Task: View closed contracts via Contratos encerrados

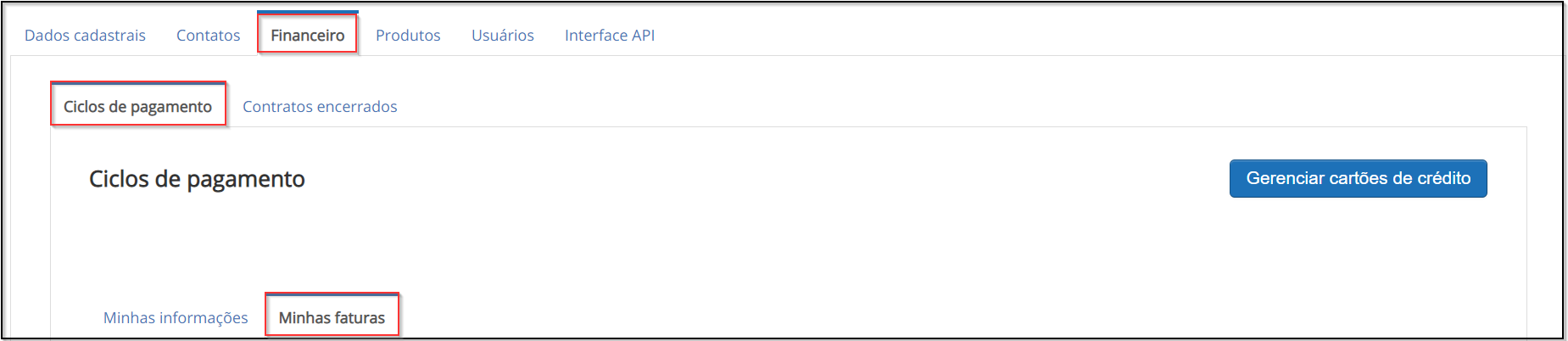Action: coord(320,107)
